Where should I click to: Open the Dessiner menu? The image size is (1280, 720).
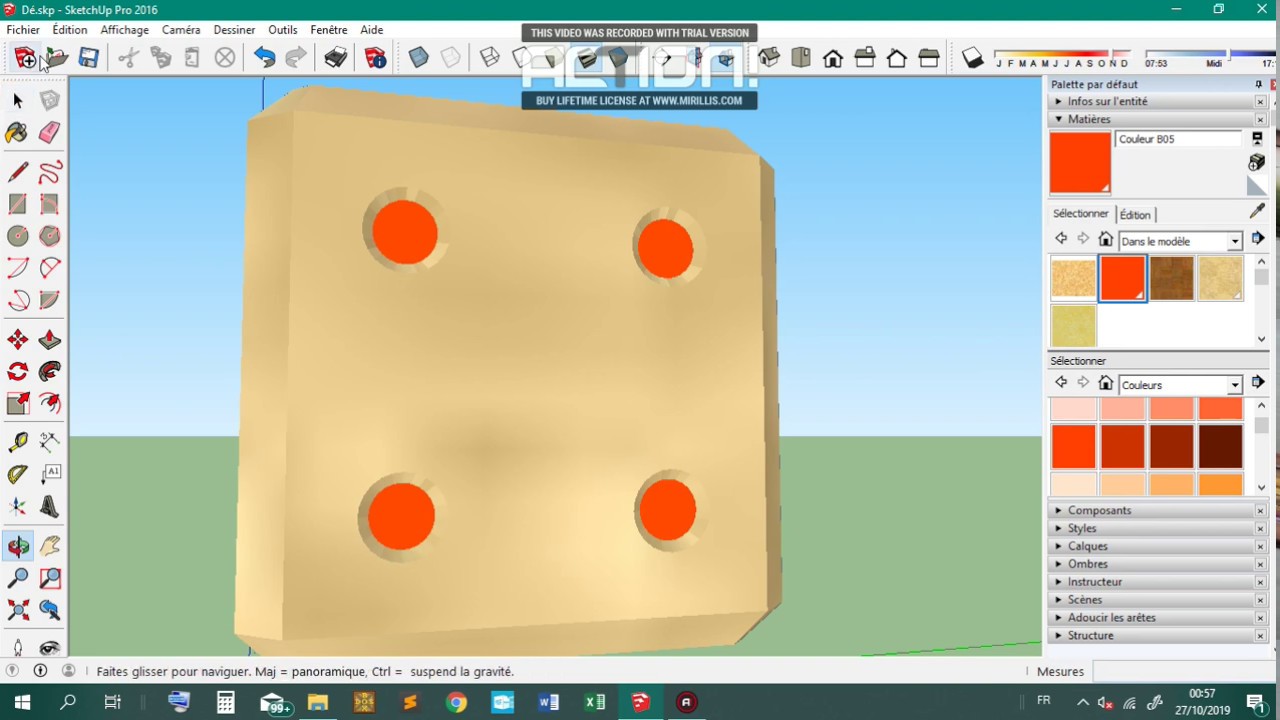tap(235, 30)
